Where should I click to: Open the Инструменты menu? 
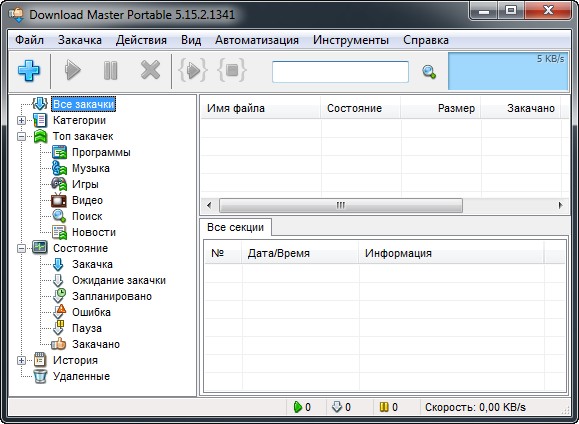click(x=351, y=40)
